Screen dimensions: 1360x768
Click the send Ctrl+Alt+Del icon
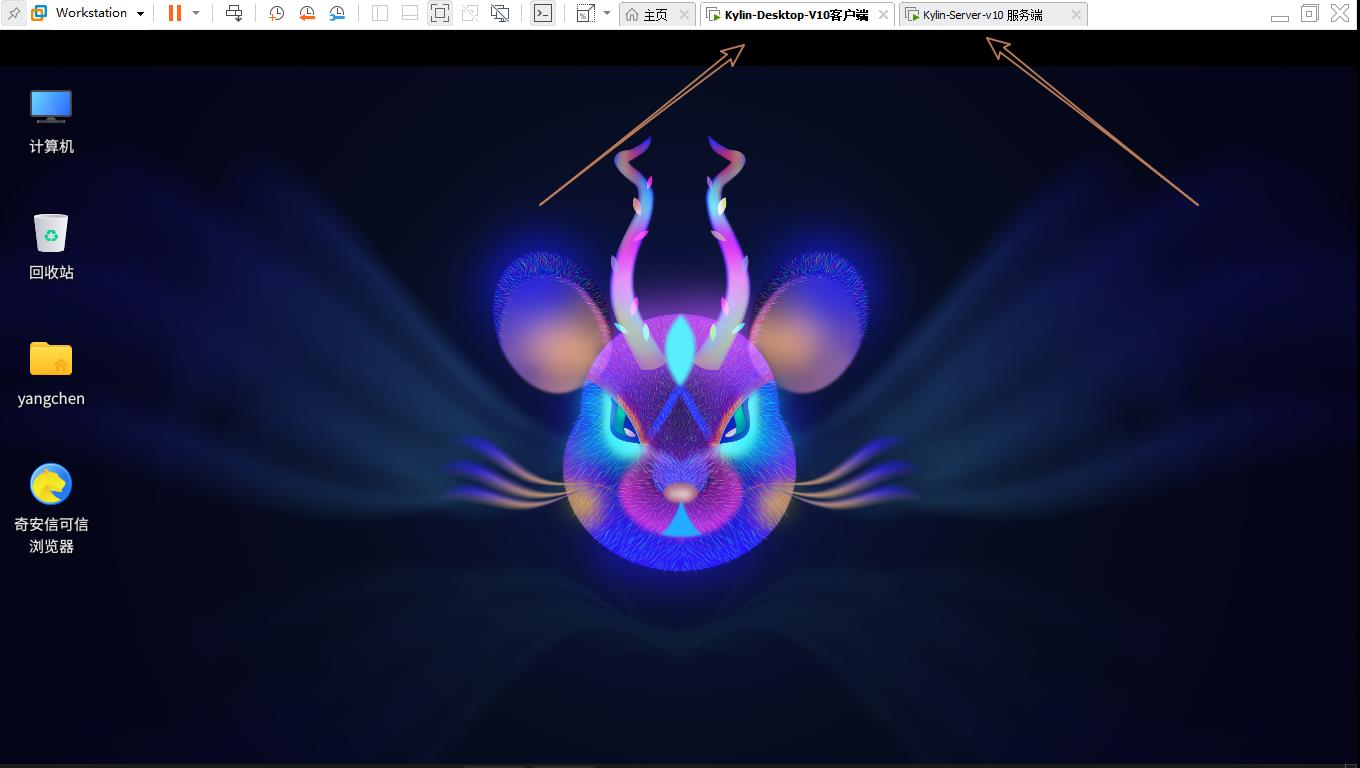click(234, 14)
